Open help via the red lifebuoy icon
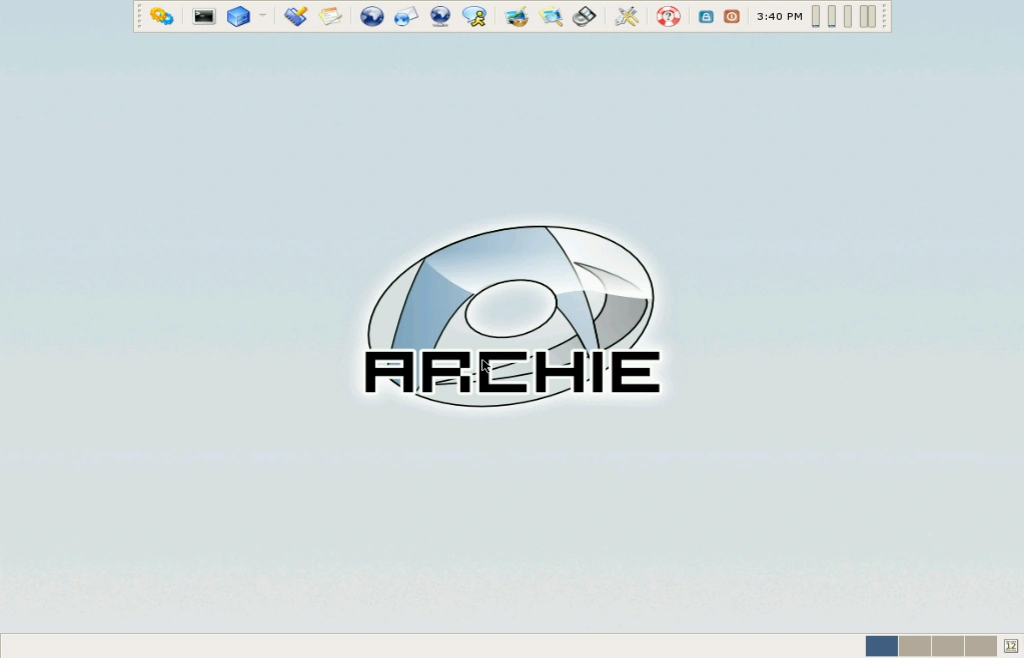The width and height of the screenshot is (1024, 658). 668,16
